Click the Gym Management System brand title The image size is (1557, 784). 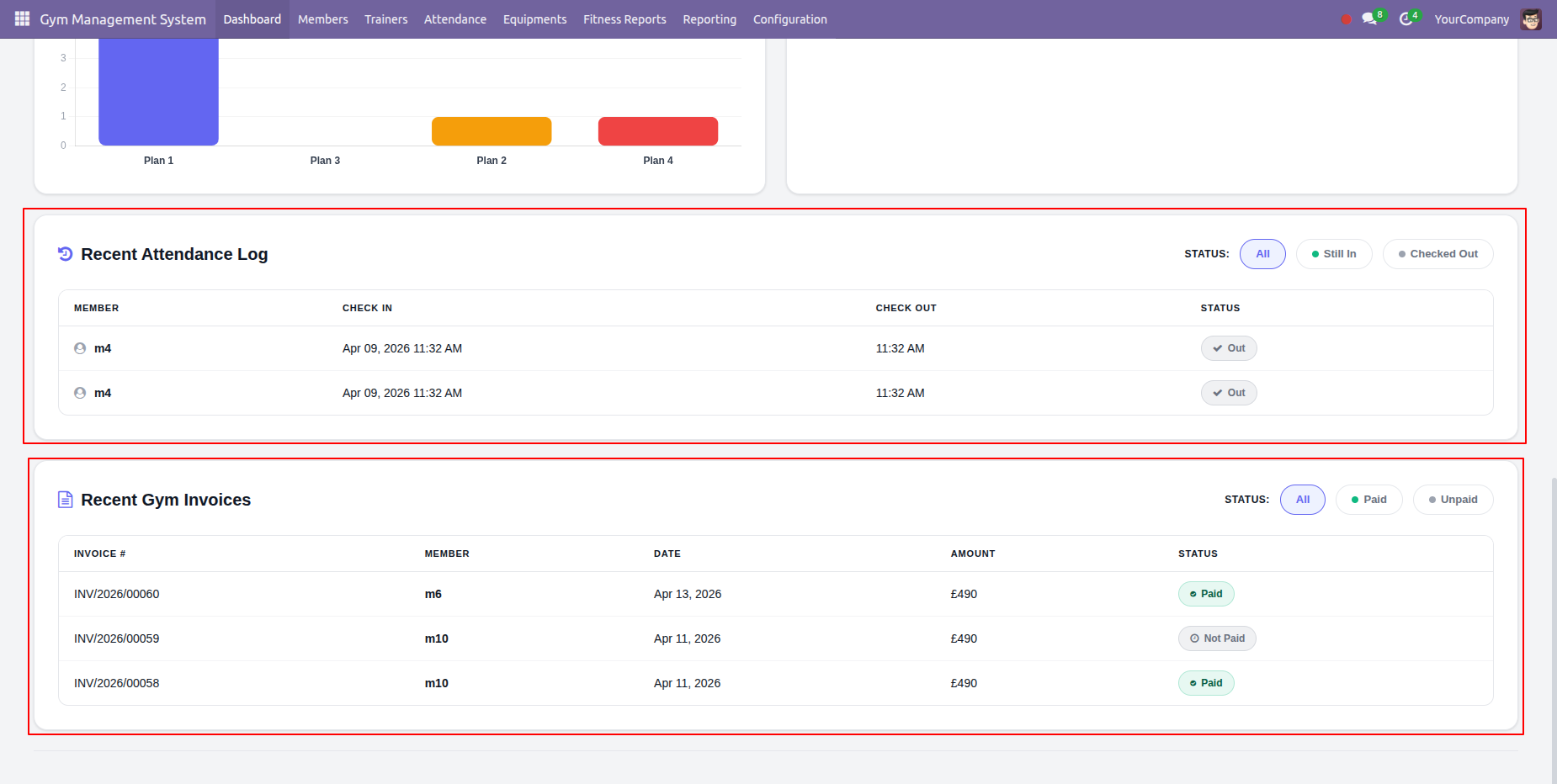[123, 19]
